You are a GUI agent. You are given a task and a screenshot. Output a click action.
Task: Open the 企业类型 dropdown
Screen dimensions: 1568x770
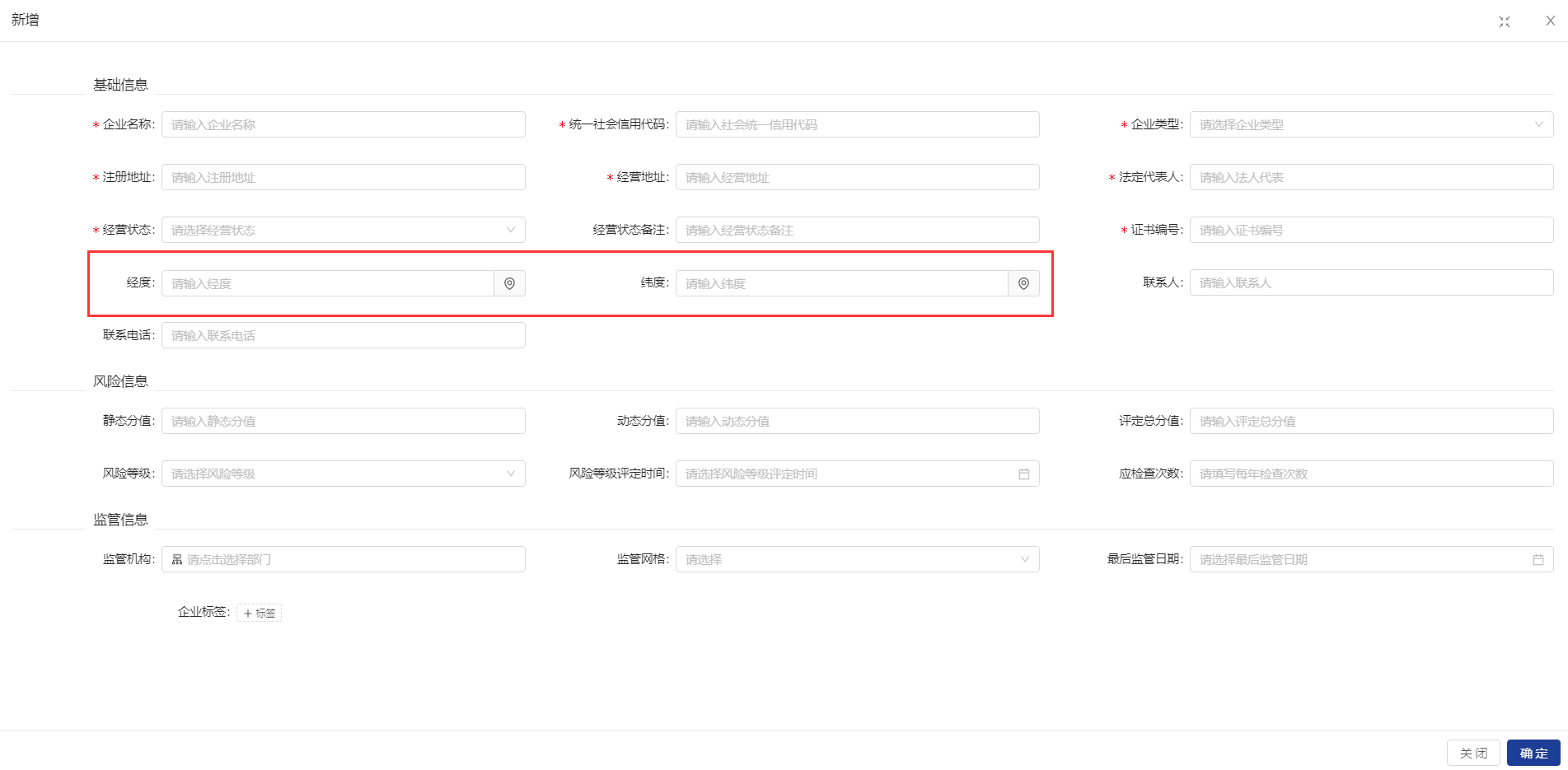(x=1371, y=125)
